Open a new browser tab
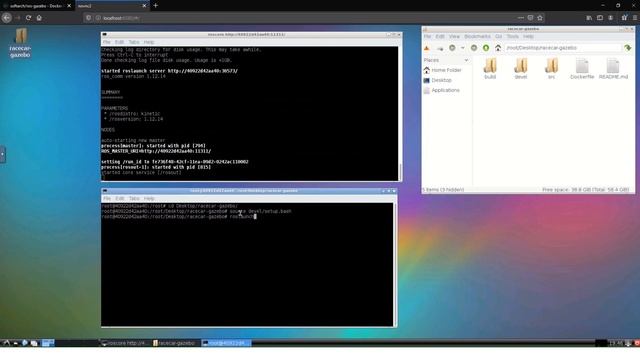Viewport: 640px width, 360px height. (156, 6)
